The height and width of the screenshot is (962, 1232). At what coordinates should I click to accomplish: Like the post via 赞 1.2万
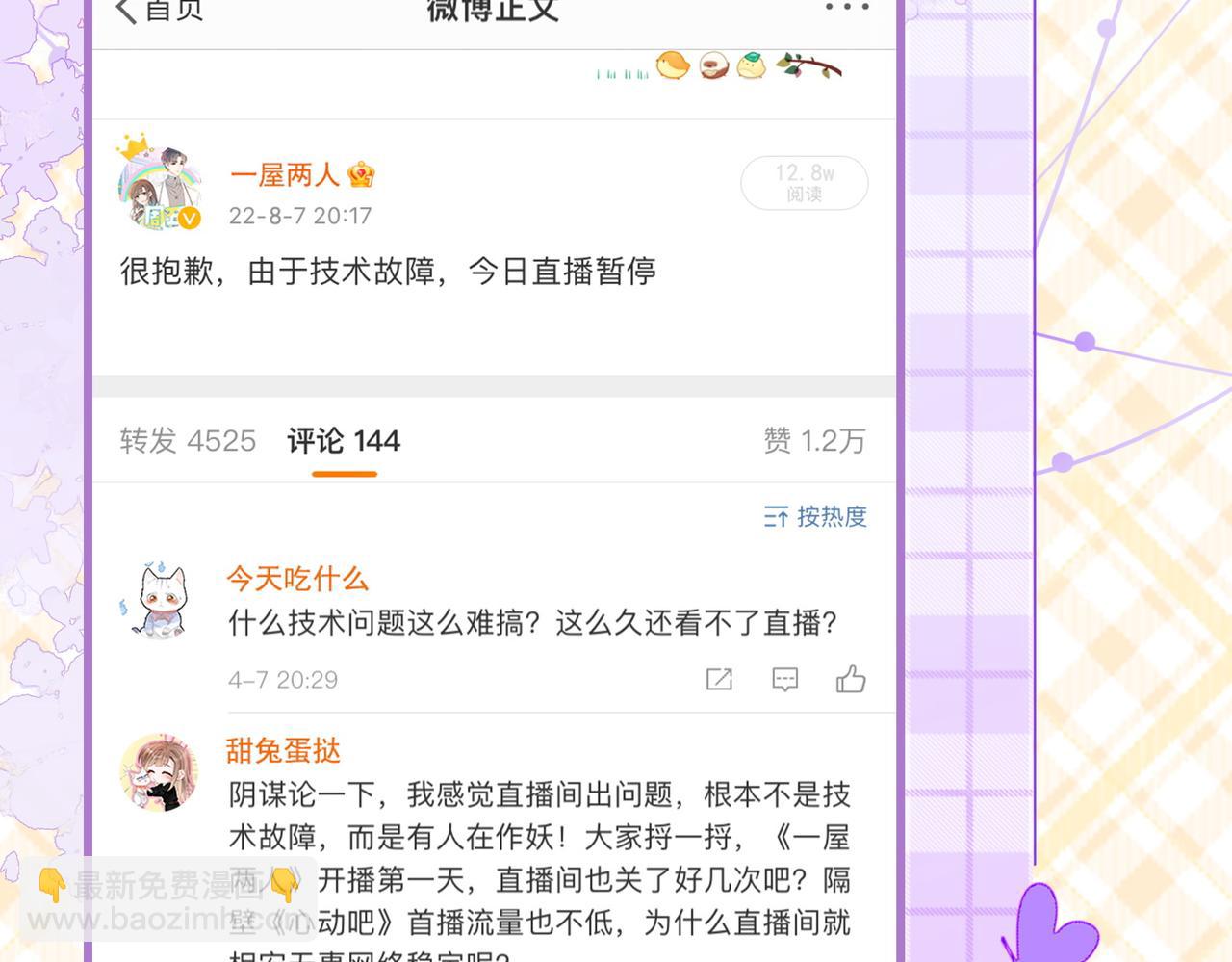[x=814, y=441]
